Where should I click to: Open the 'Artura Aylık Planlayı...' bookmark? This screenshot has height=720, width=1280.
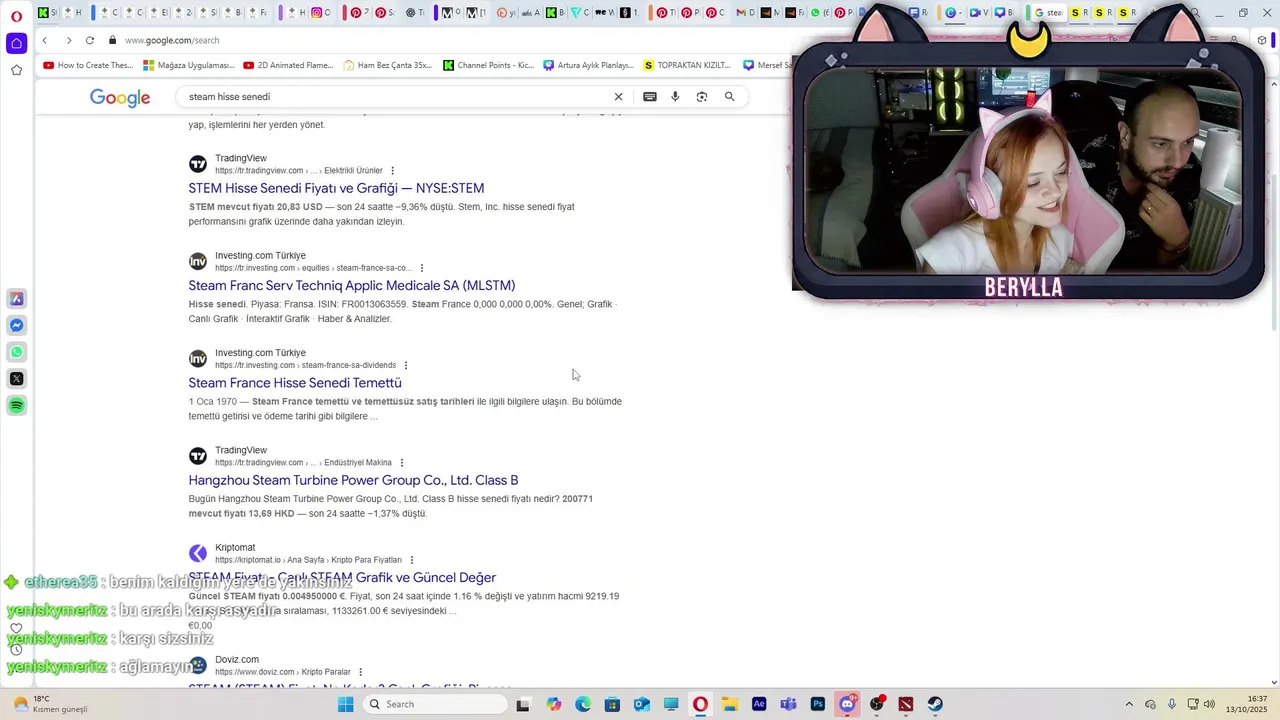pyautogui.click(x=589, y=65)
